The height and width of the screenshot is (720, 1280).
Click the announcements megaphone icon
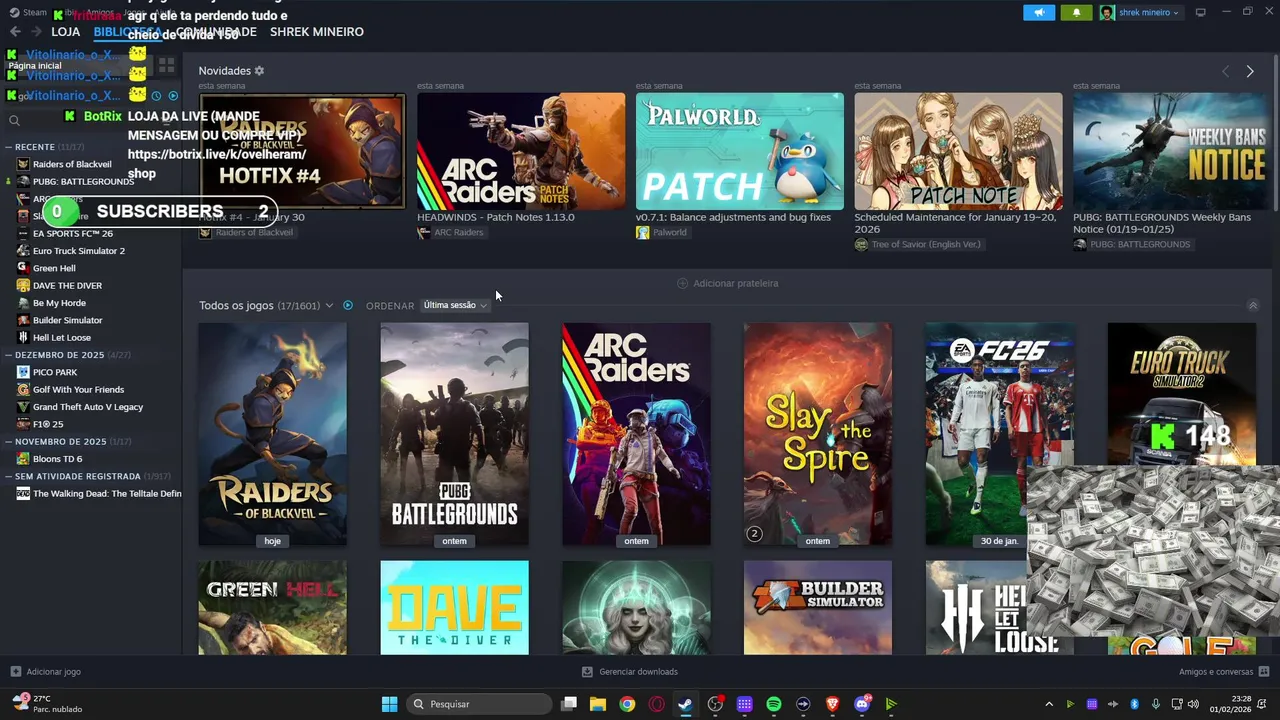tap(1039, 12)
